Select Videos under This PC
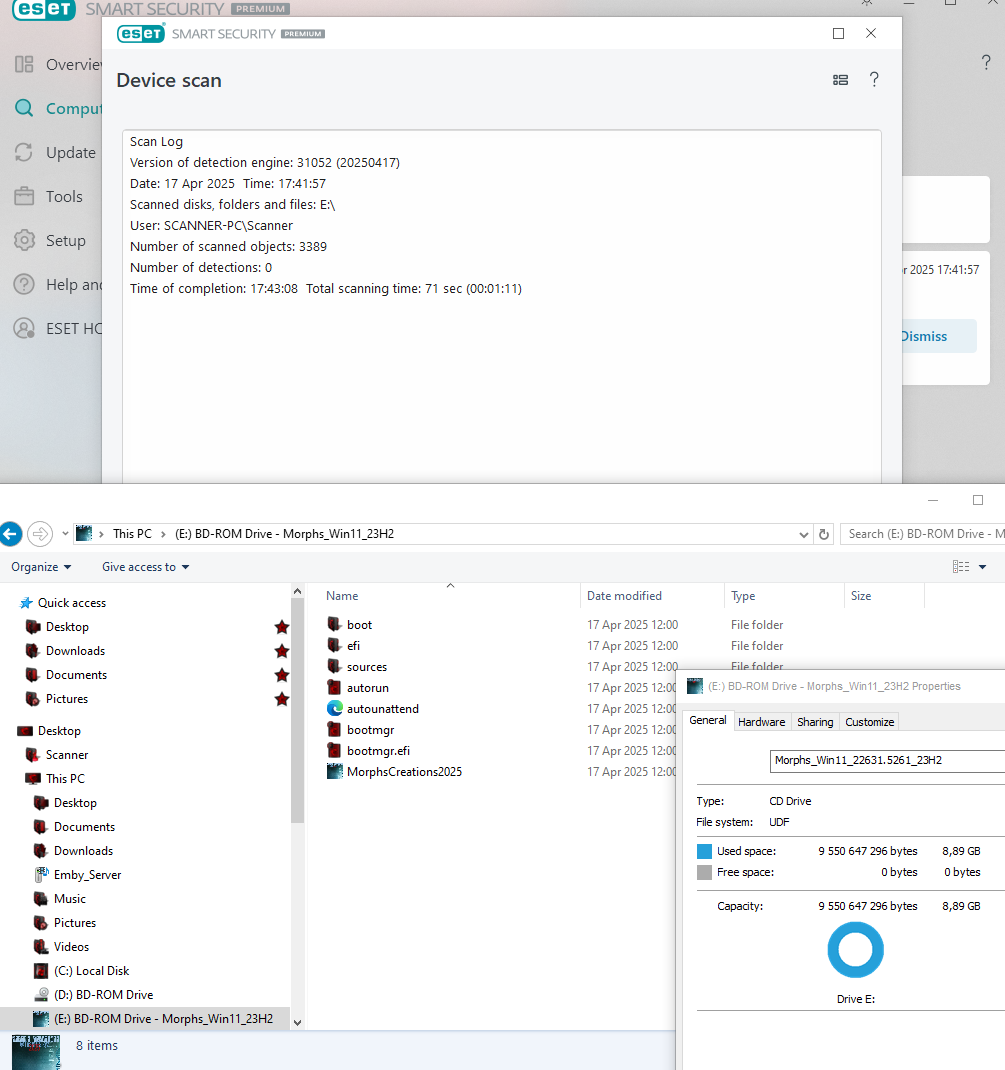Screen dimensions: 1005x1070 tap(71, 946)
